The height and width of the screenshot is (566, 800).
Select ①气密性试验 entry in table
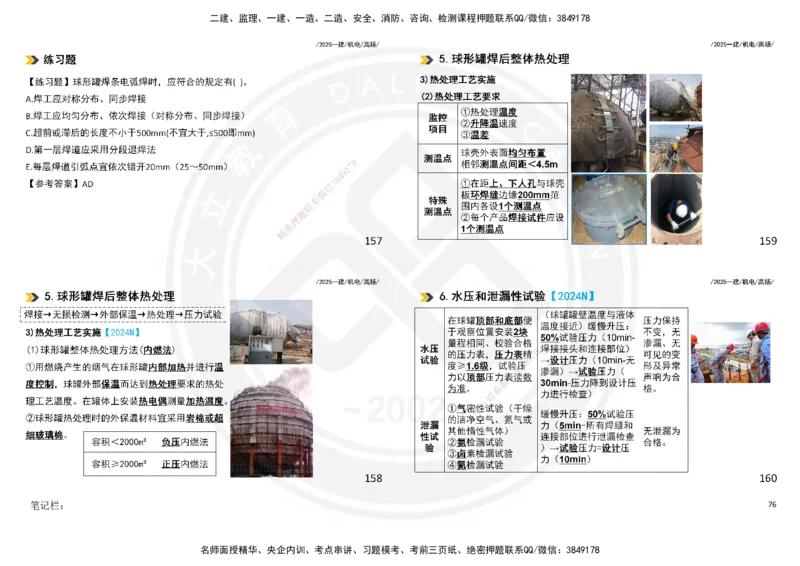[x=489, y=420]
